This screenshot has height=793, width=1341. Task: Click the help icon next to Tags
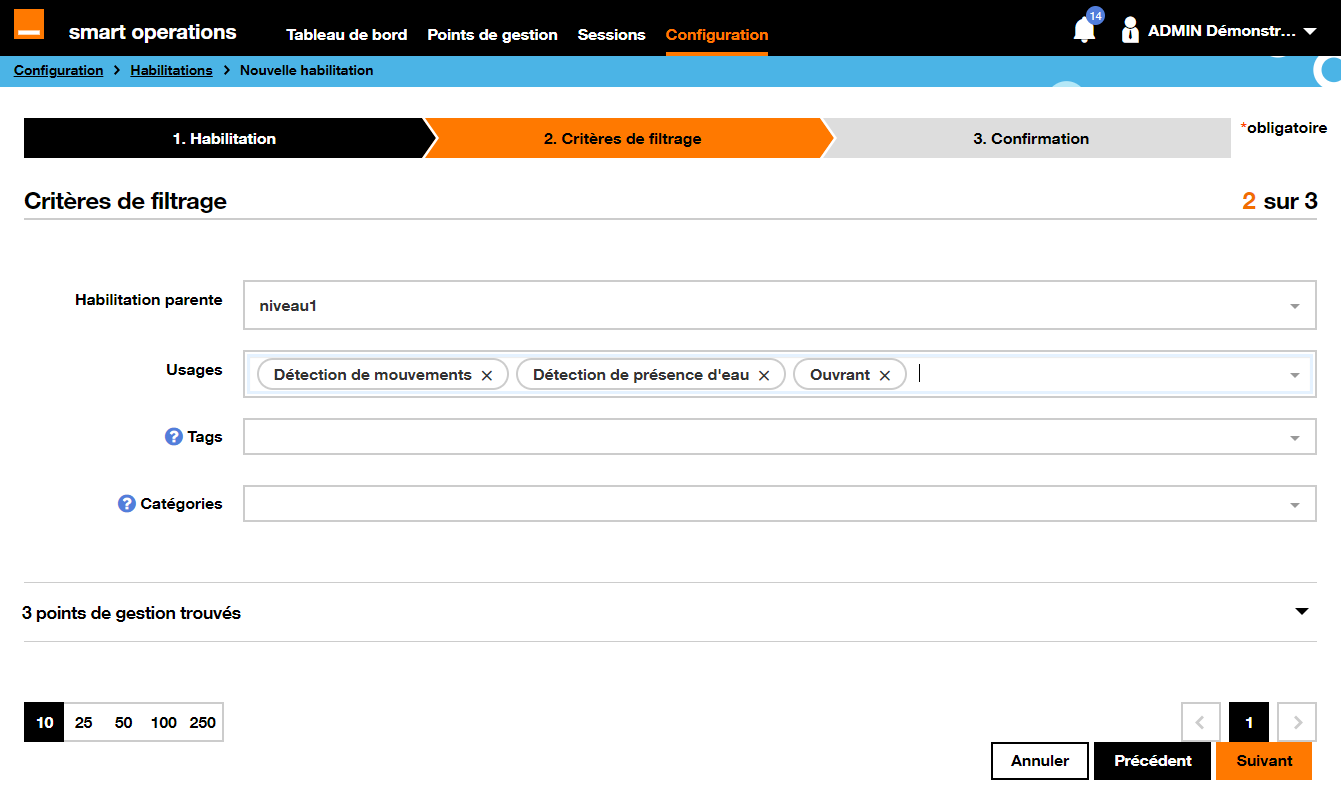(x=171, y=436)
